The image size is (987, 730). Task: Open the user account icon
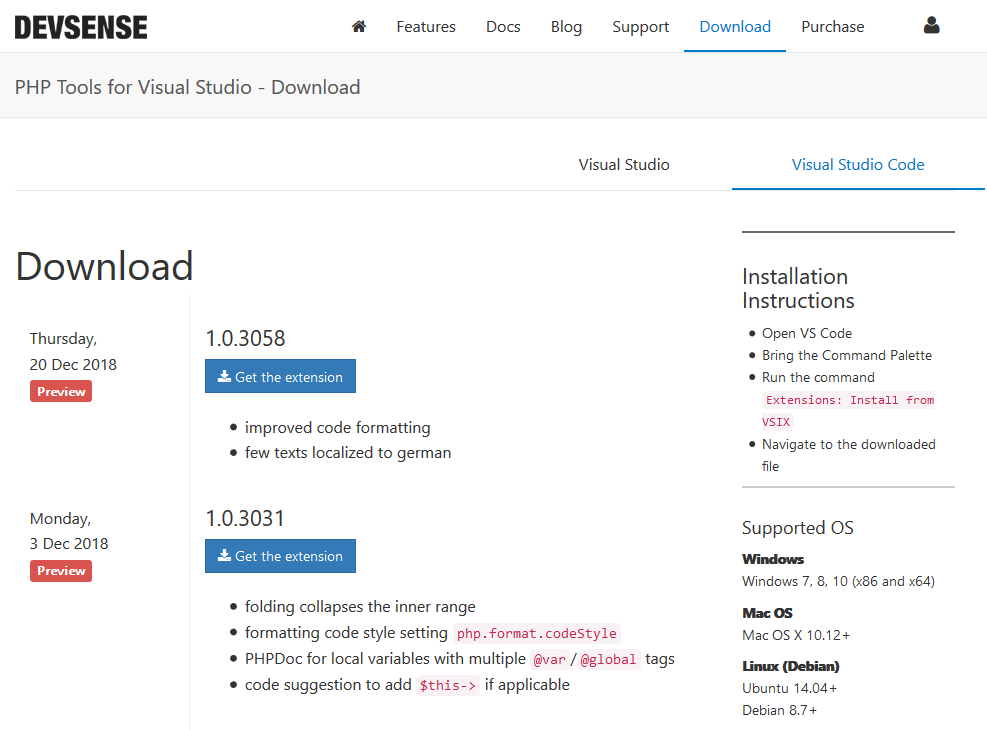[932, 25]
